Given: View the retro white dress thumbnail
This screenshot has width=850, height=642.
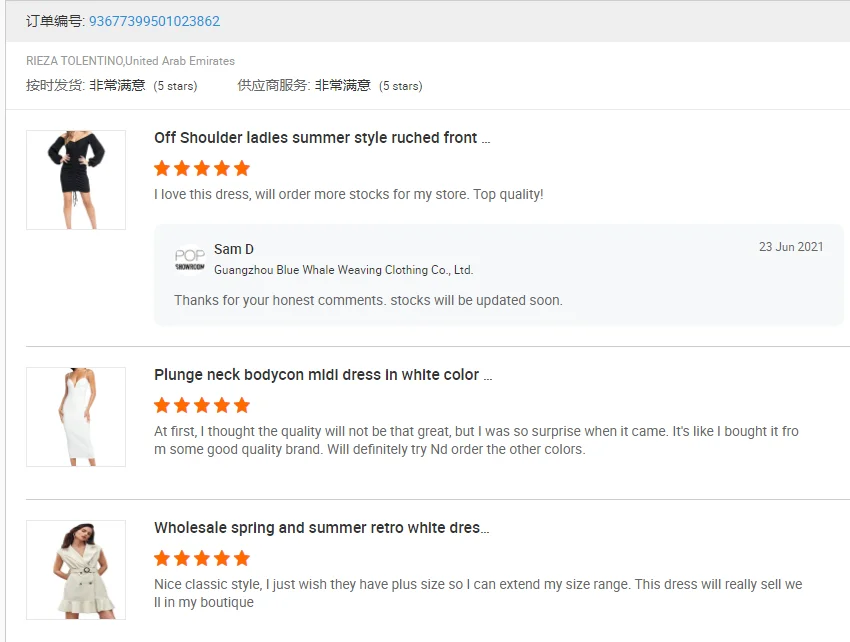Looking at the screenshot, I should pos(76,570).
